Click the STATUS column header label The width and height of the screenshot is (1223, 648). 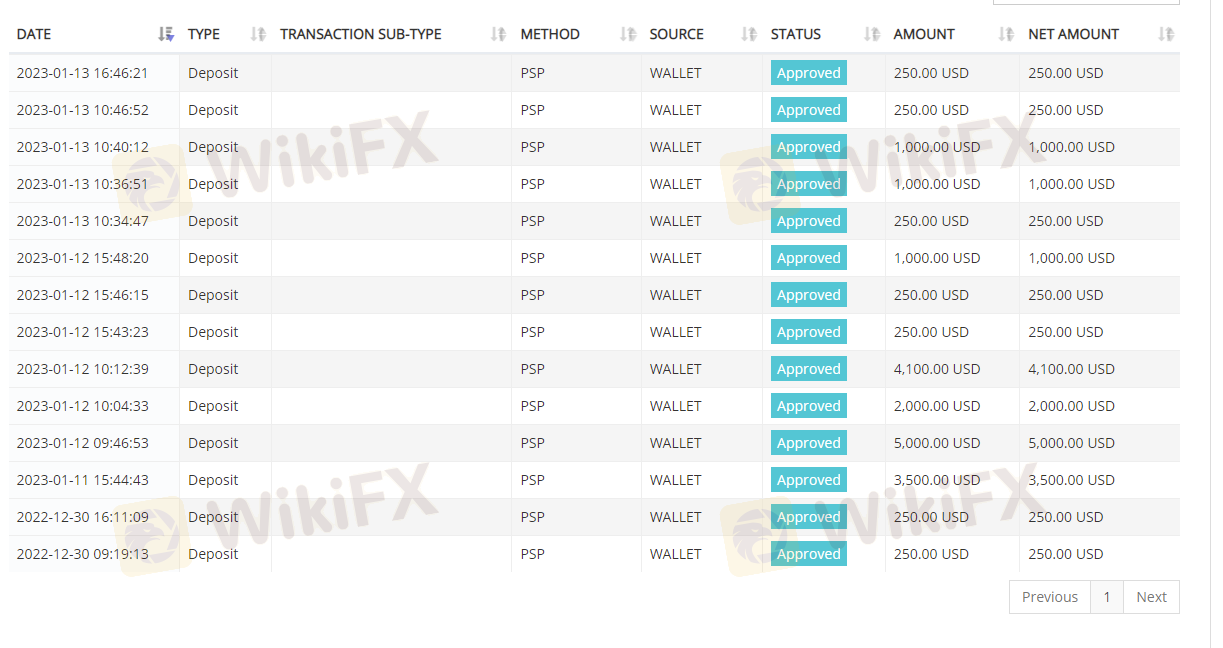point(796,34)
